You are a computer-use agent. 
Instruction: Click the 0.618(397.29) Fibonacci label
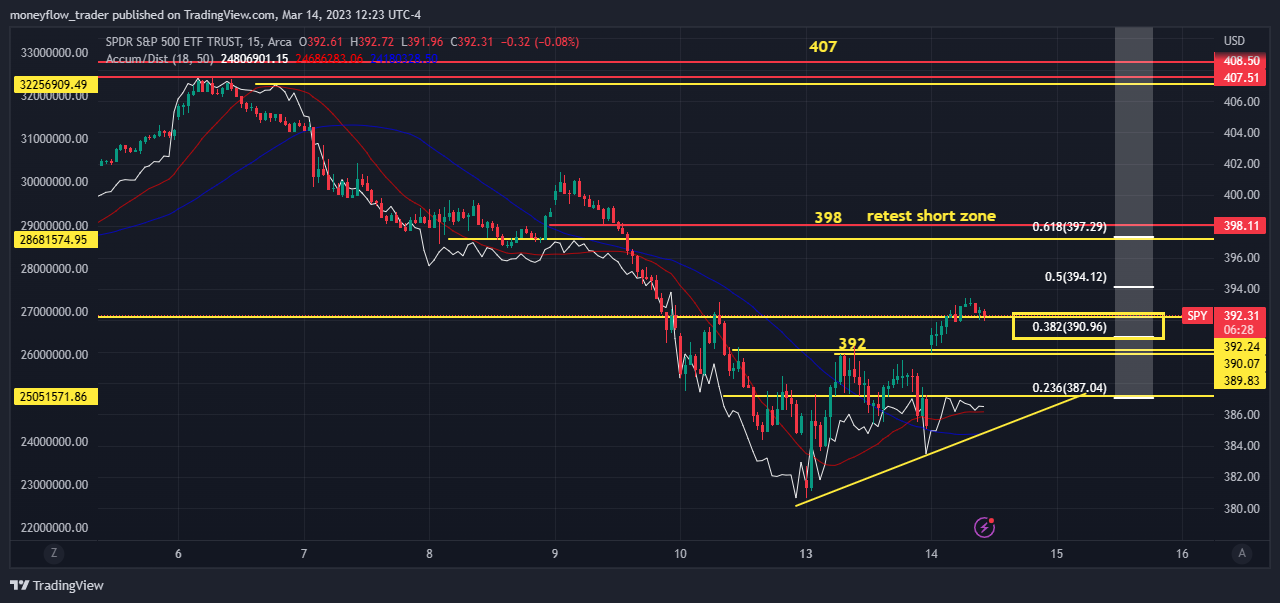point(1069,227)
